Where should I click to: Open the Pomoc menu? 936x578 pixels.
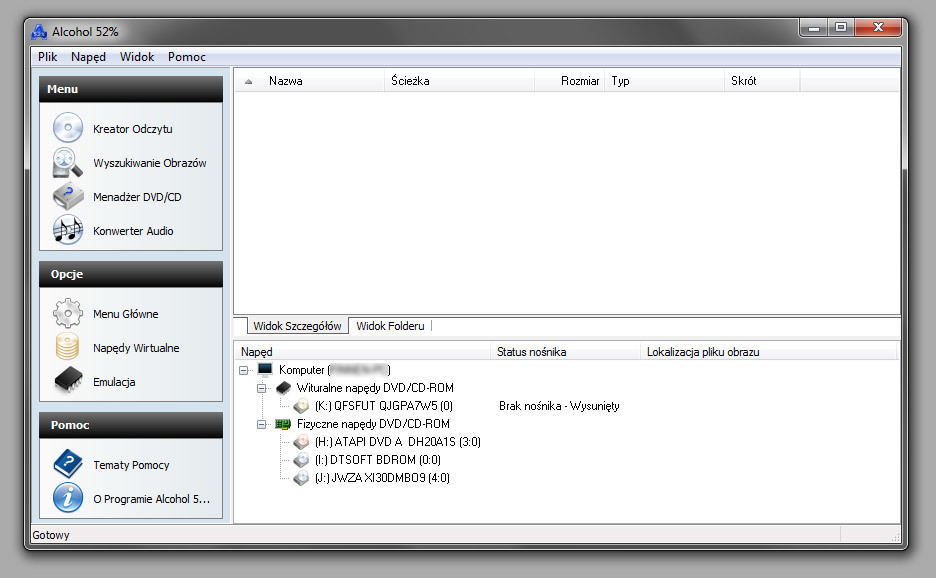187,57
